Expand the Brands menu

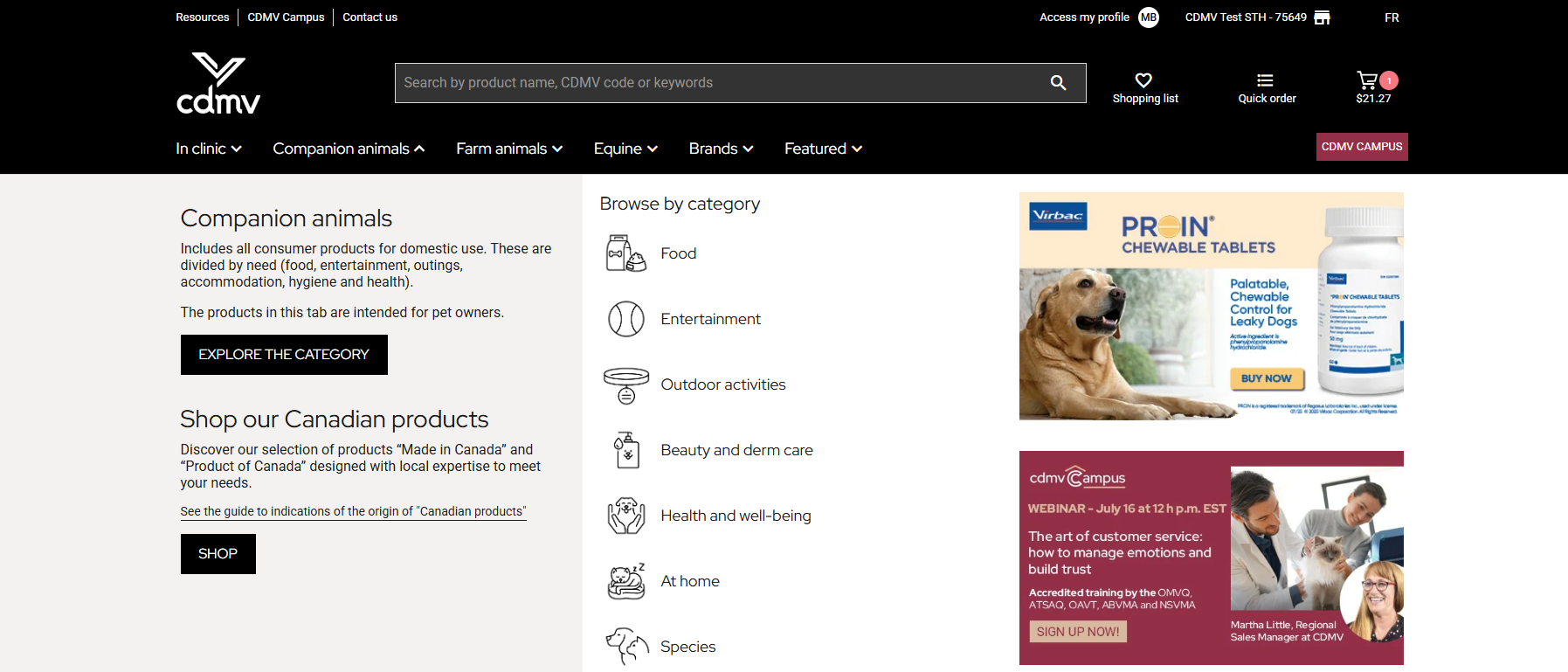pyautogui.click(x=721, y=149)
